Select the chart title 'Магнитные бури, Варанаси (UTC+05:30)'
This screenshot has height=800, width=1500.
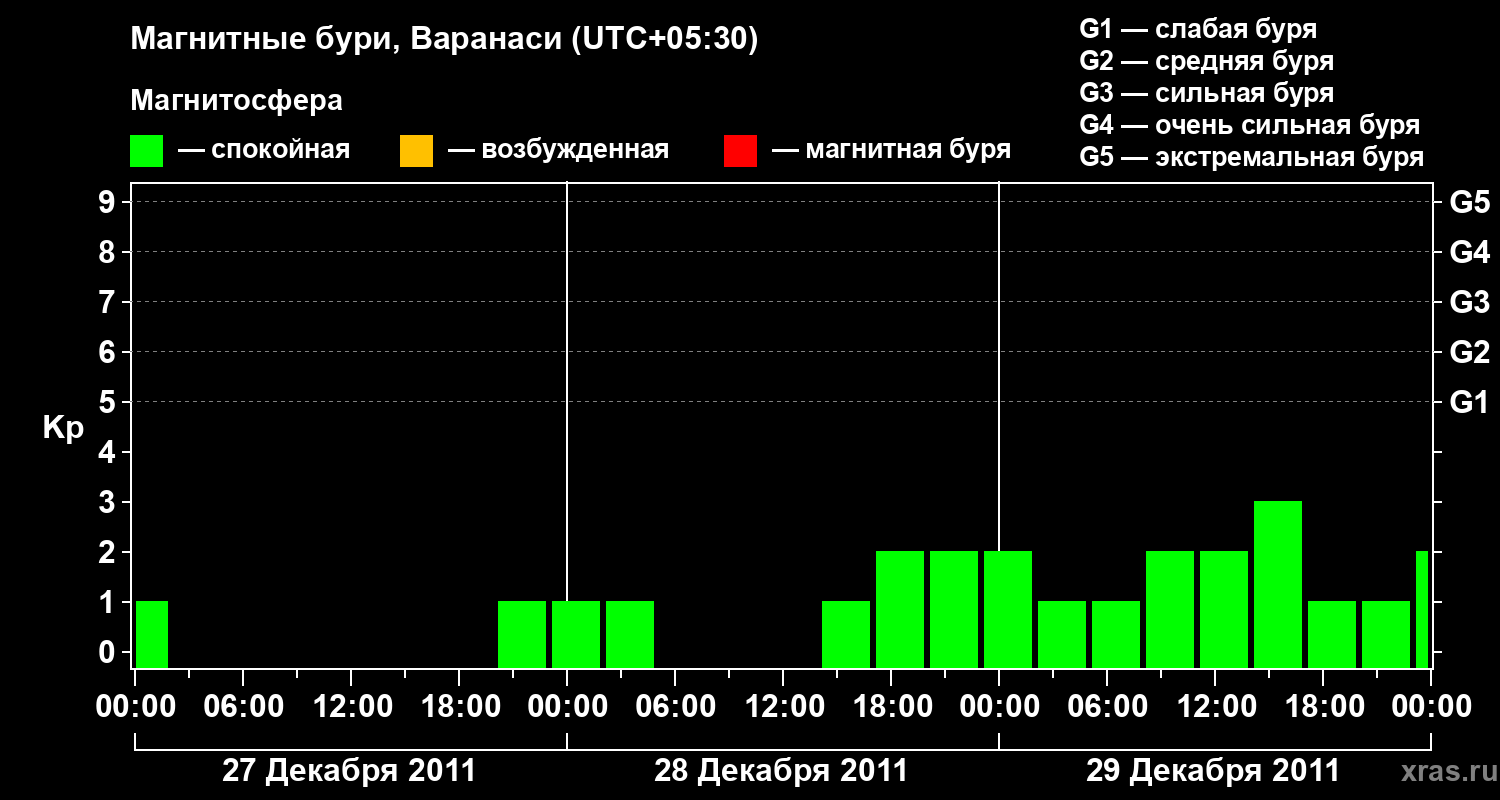click(445, 40)
